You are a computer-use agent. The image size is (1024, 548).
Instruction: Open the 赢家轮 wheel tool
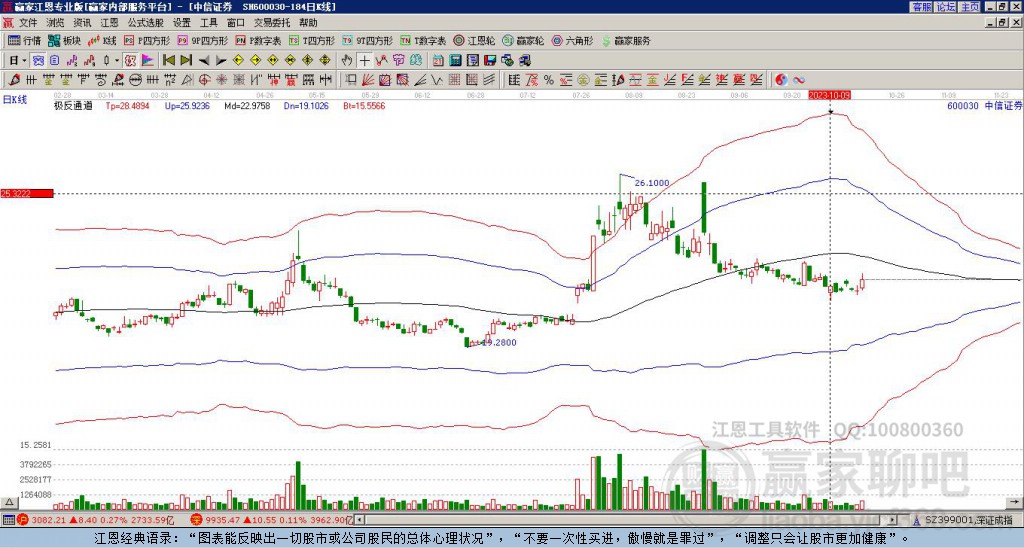[x=523, y=40]
